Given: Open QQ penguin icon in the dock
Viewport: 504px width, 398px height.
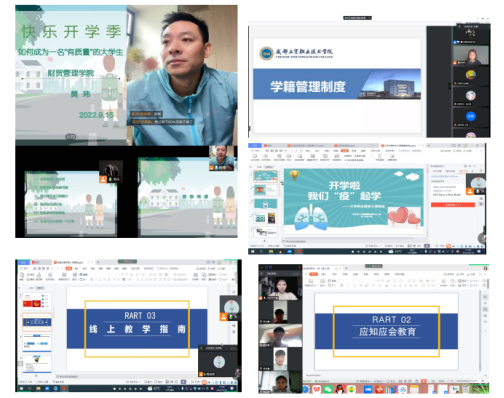Looking at the screenshot, I should point(340,389).
